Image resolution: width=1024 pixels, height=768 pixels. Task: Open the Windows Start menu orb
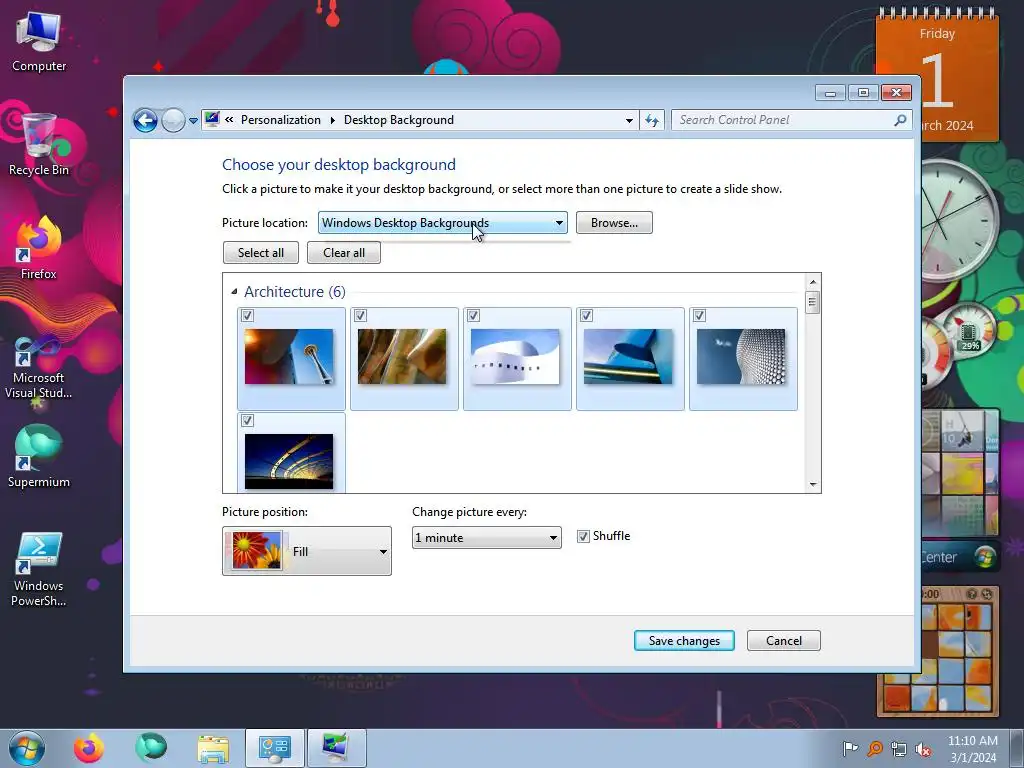[27, 748]
